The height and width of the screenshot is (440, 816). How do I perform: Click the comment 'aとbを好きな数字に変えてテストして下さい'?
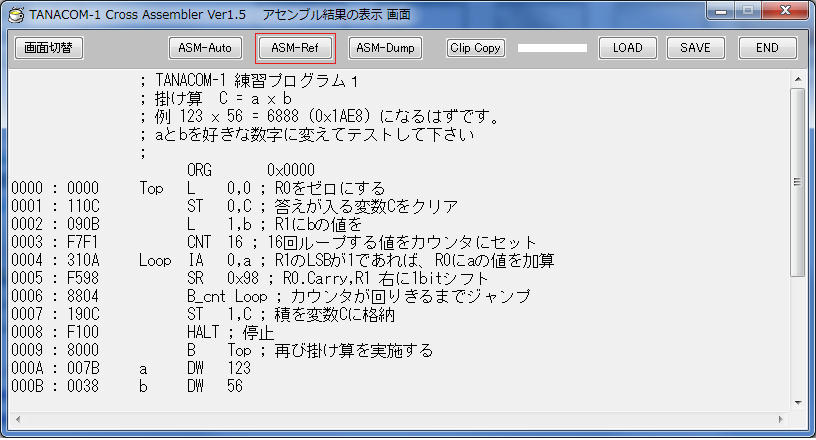pos(314,135)
